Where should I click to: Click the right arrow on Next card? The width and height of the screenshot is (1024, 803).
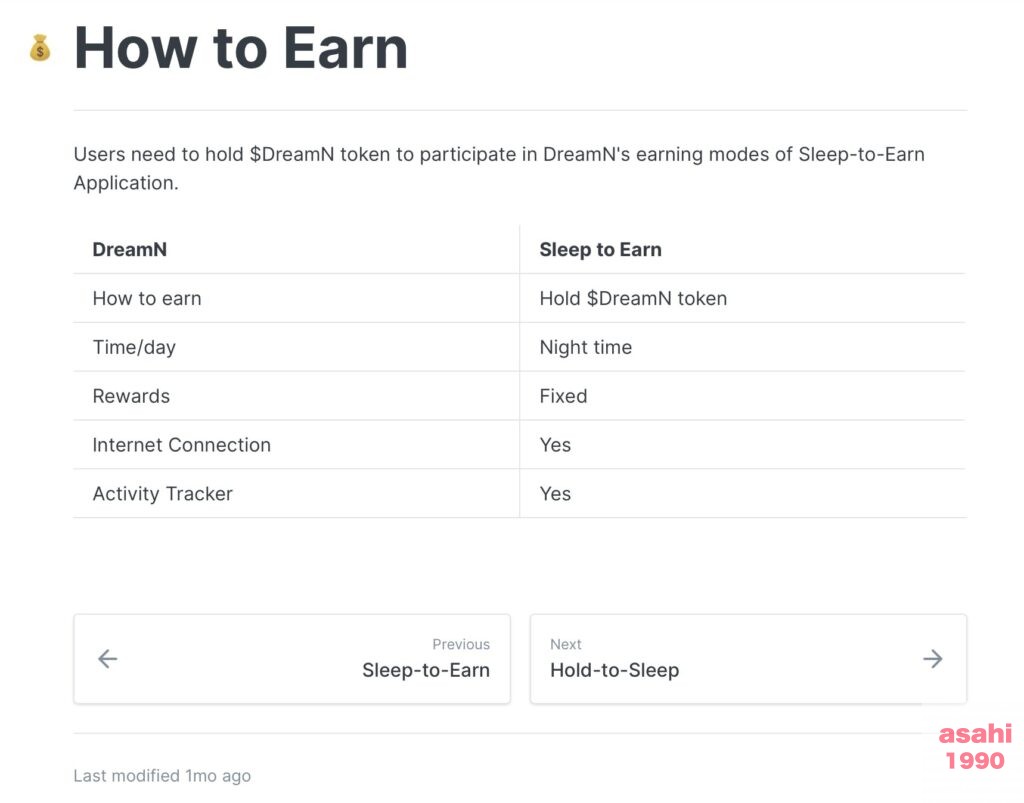point(933,658)
